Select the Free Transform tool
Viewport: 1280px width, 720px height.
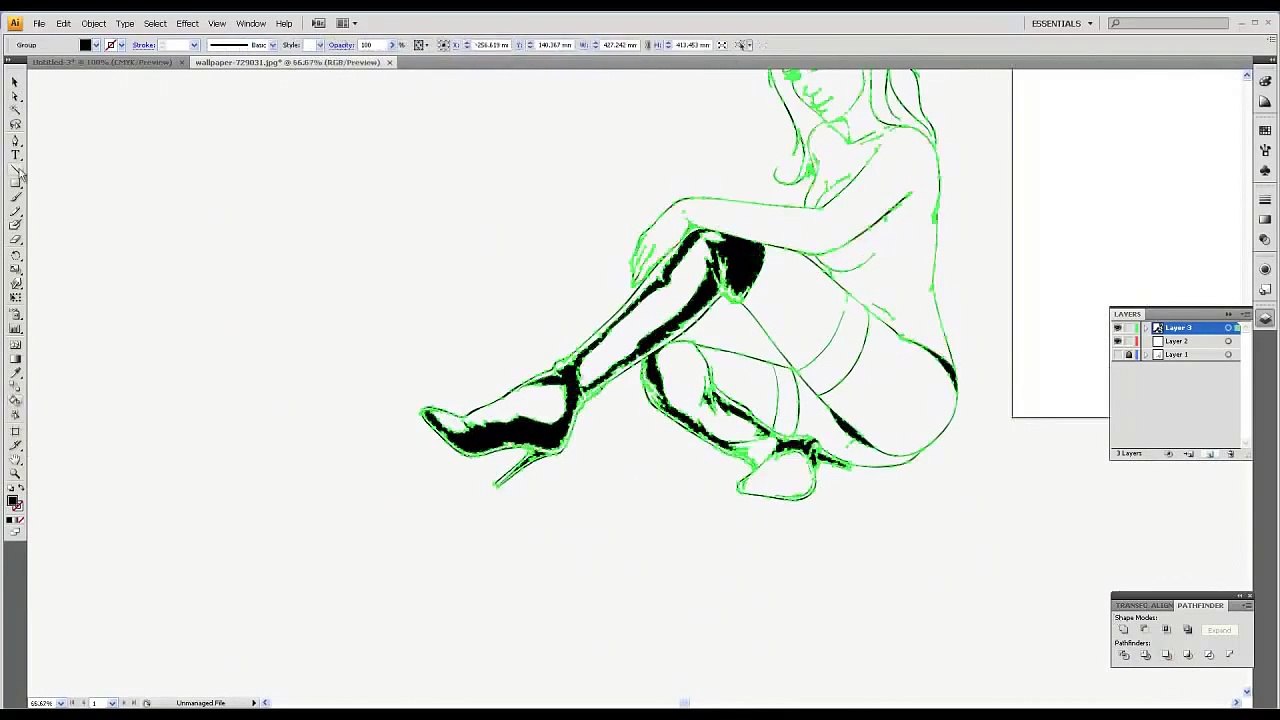pos(15,298)
